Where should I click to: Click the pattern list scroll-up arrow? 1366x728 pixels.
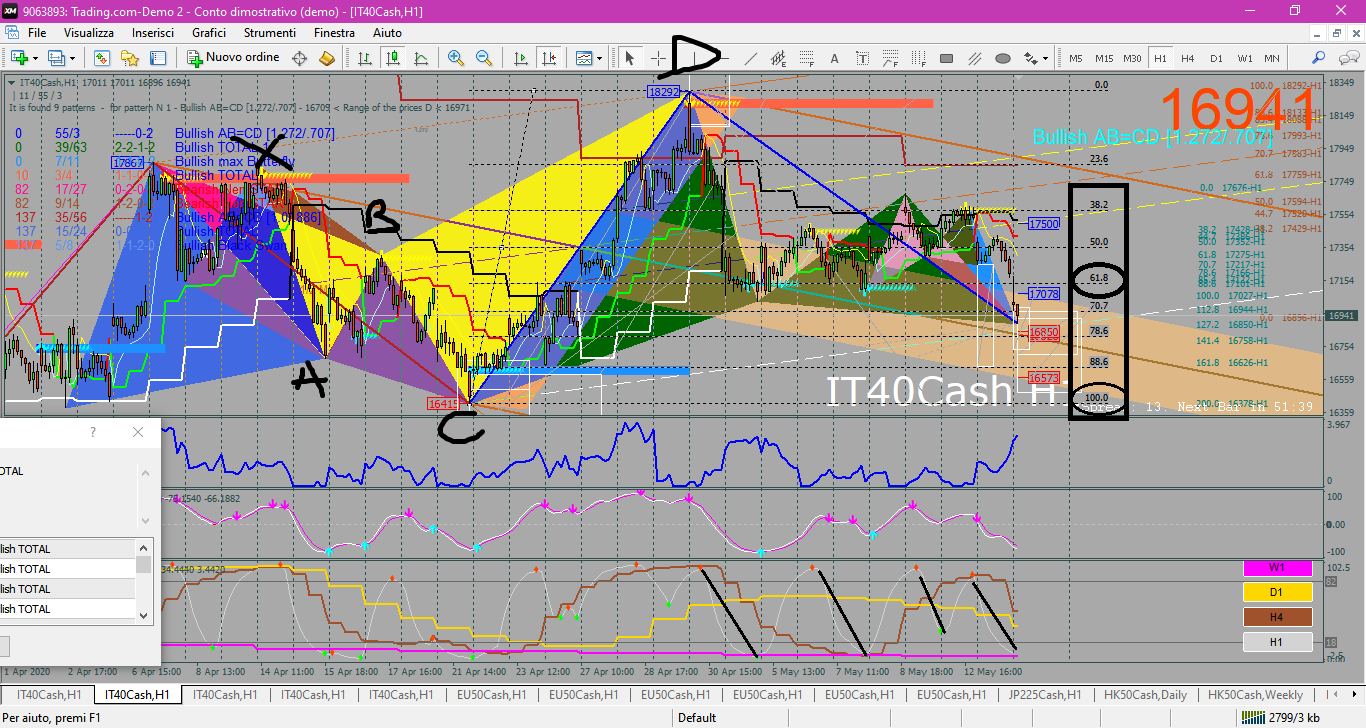pos(144,547)
